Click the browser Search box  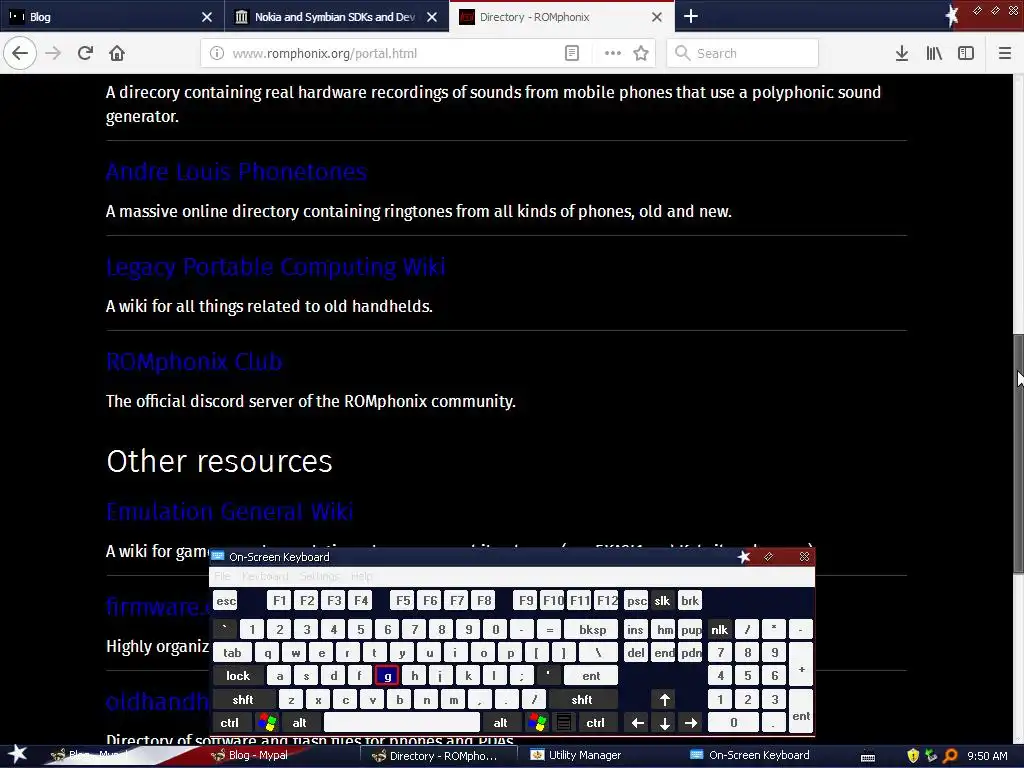click(x=743, y=54)
